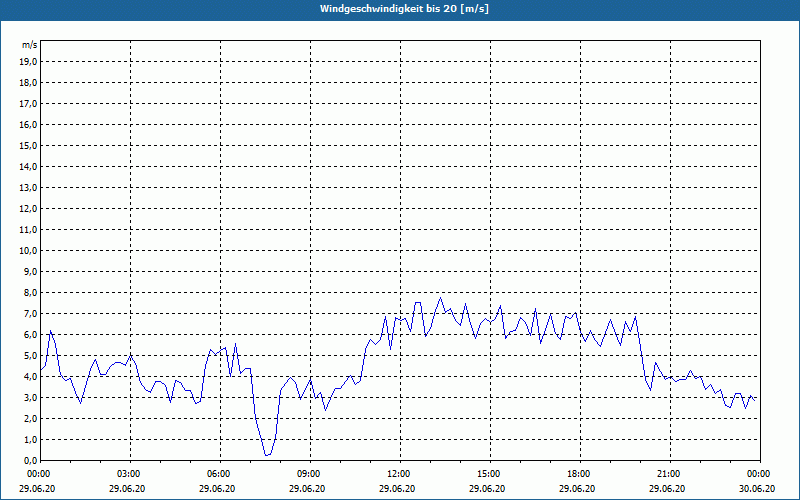Select the 3,0 y-axis label

click(30, 397)
